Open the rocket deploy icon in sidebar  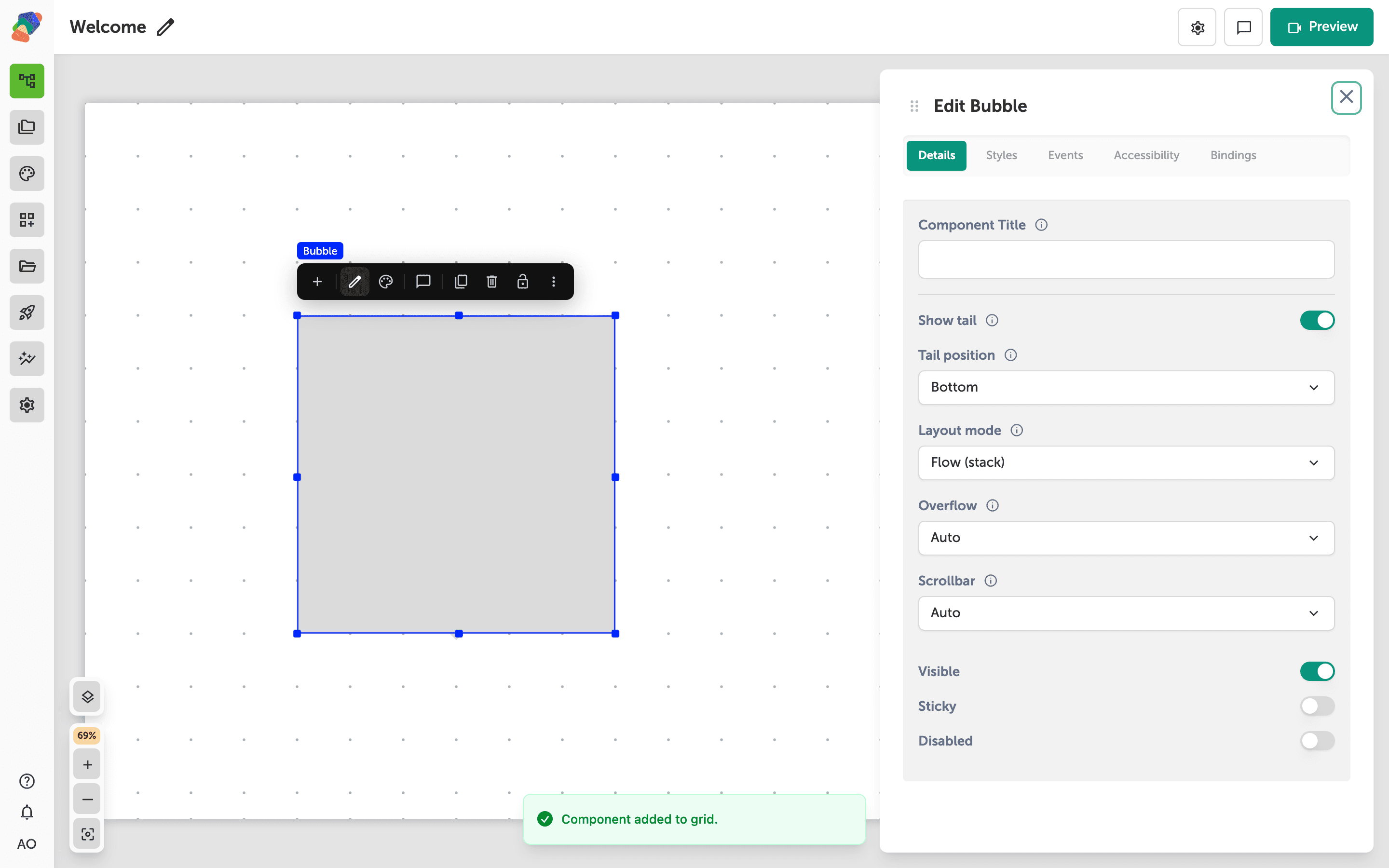click(x=27, y=312)
